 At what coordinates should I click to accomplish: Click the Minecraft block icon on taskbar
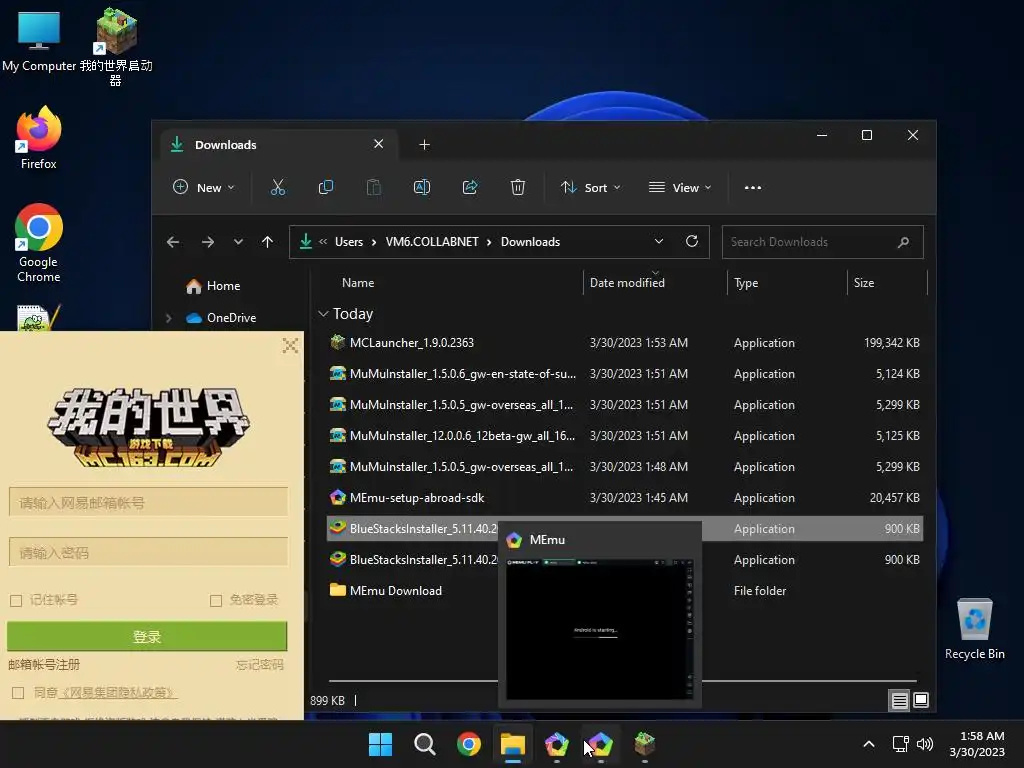[x=645, y=744]
